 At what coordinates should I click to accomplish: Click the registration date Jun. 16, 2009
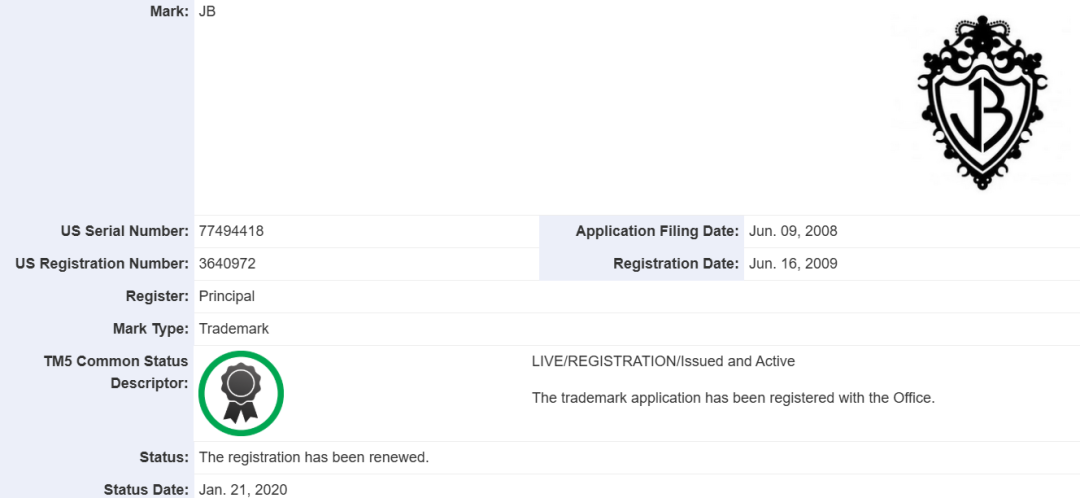[792, 264]
